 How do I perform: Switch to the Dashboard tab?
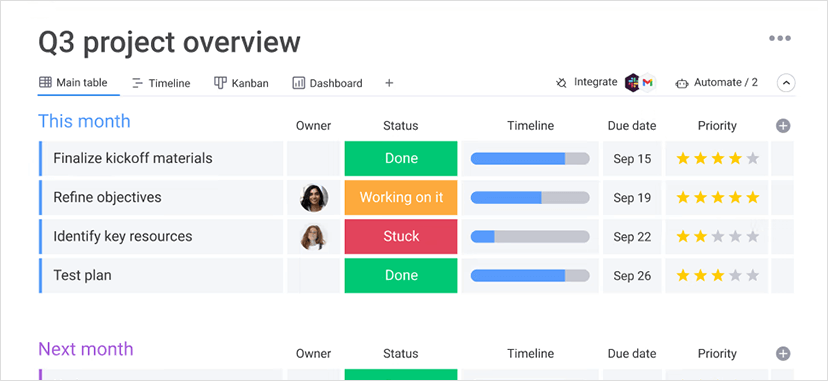point(327,83)
